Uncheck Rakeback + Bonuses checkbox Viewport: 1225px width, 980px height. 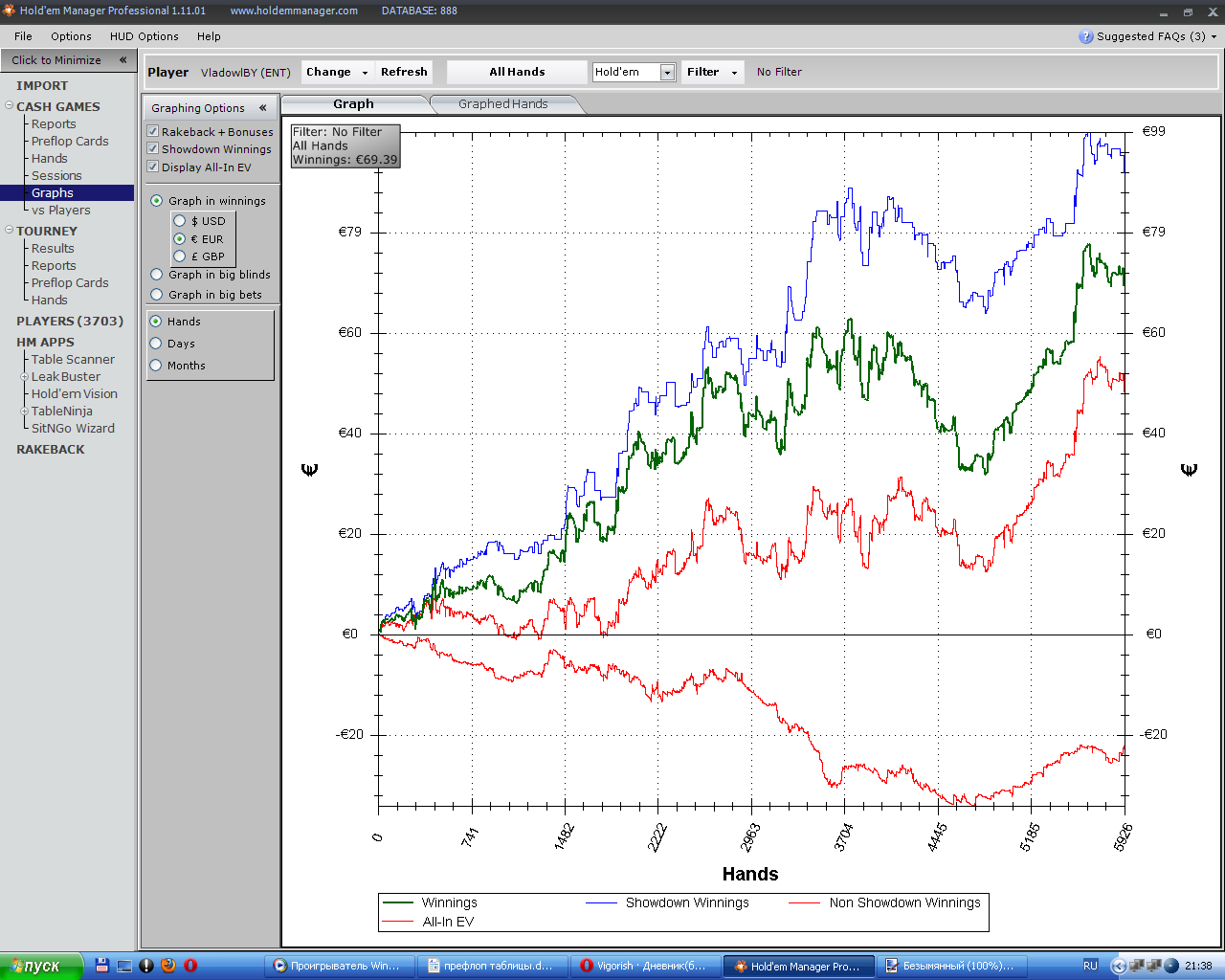(153, 131)
